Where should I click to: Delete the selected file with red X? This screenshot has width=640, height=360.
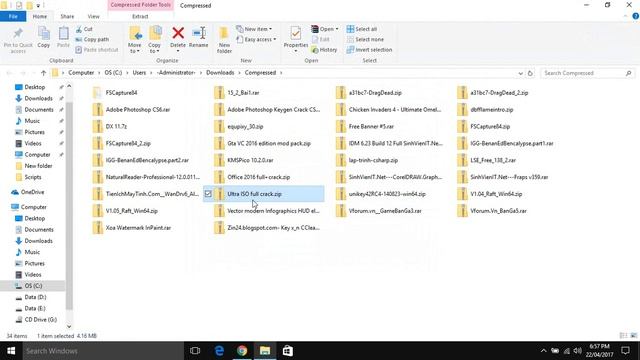pyautogui.click(x=178, y=38)
